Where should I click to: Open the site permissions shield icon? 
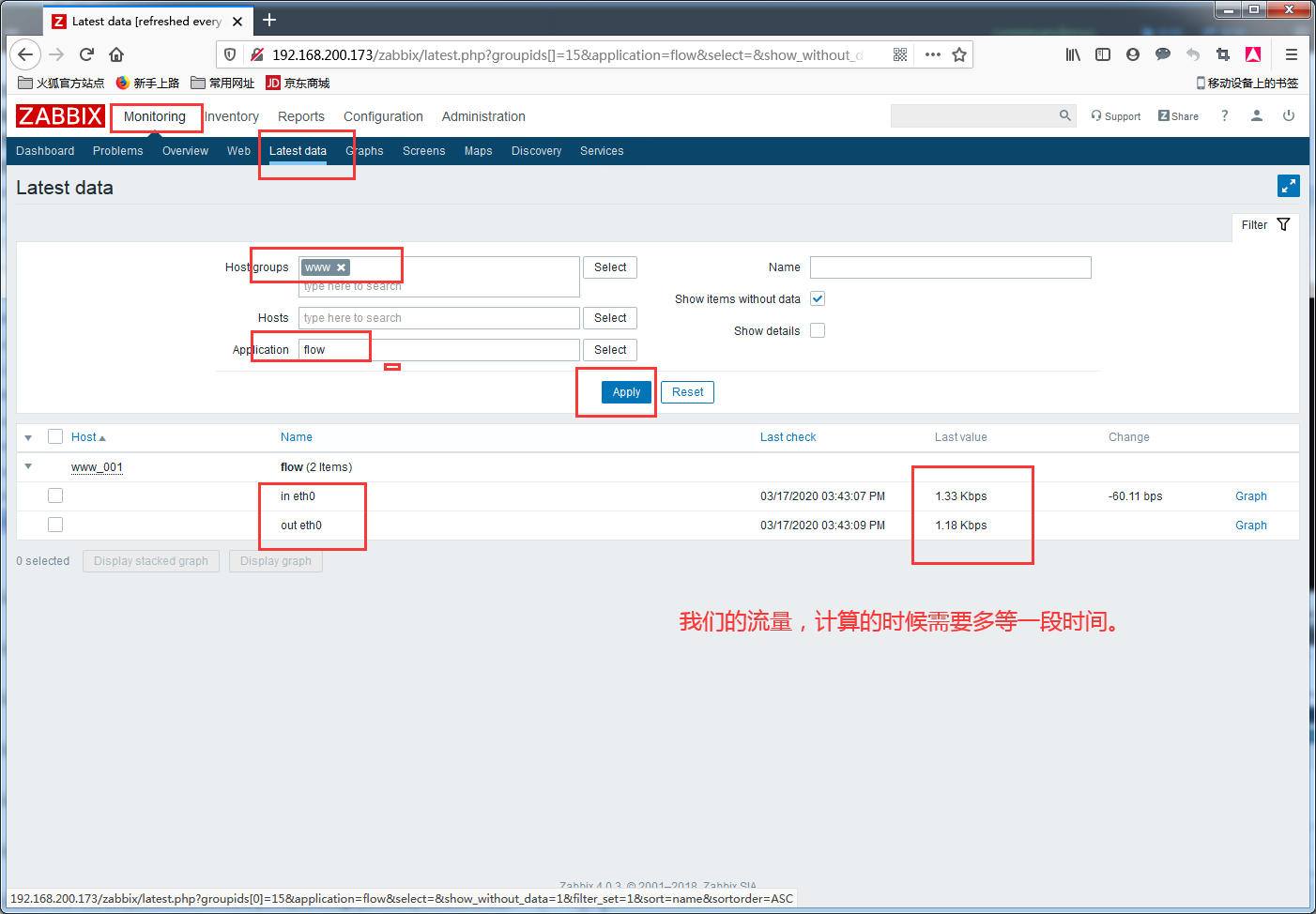pyautogui.click(x=230, y=54)
